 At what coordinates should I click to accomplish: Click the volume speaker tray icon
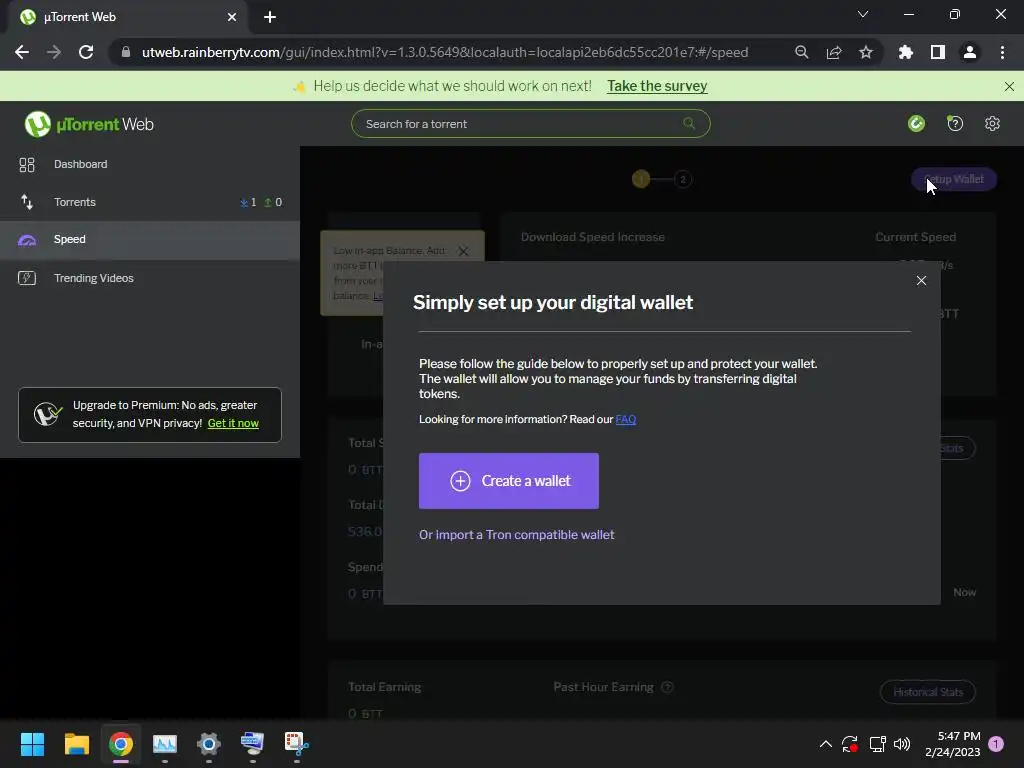tap(902, 744)
